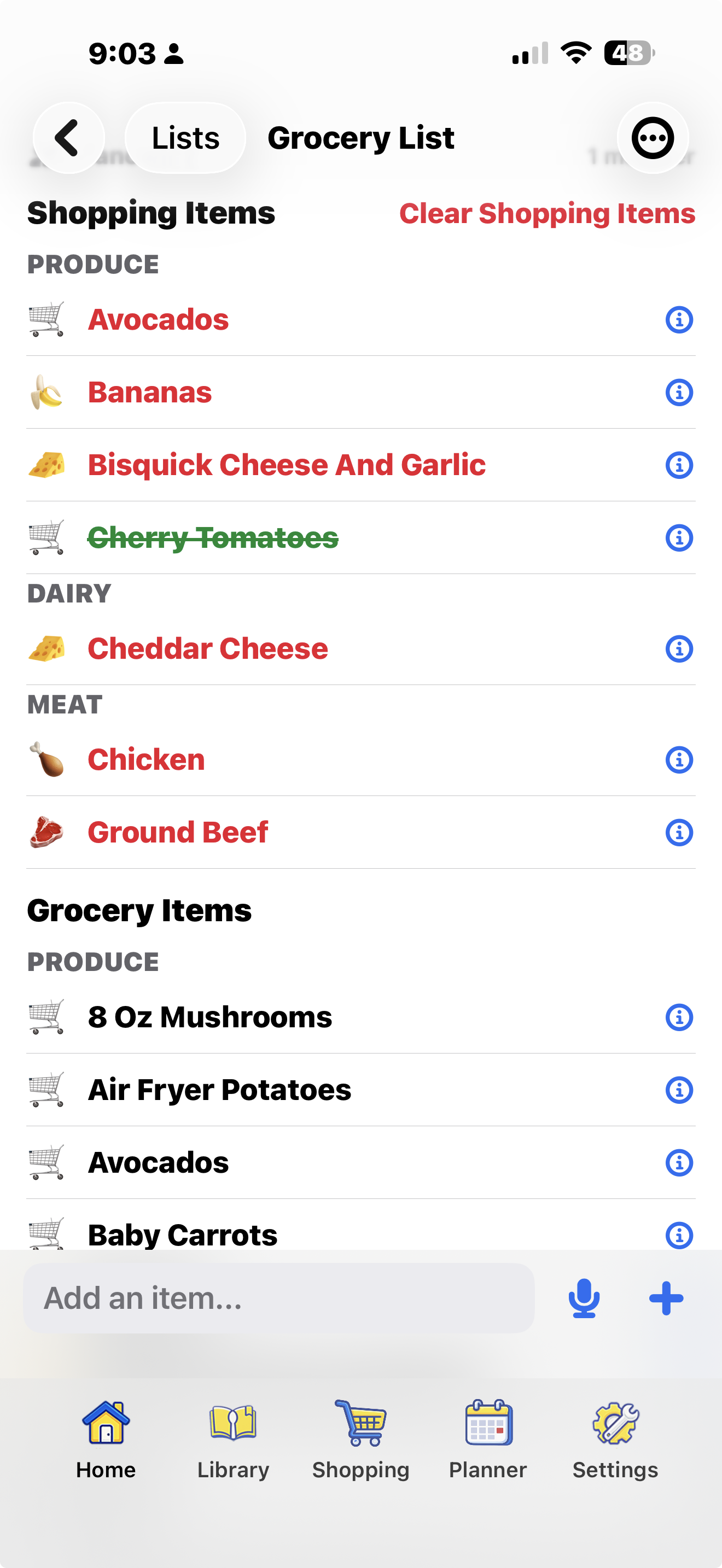
Task: Tap Clear Shopping Items
Action: pyautogui.click(x=546, y=214)
